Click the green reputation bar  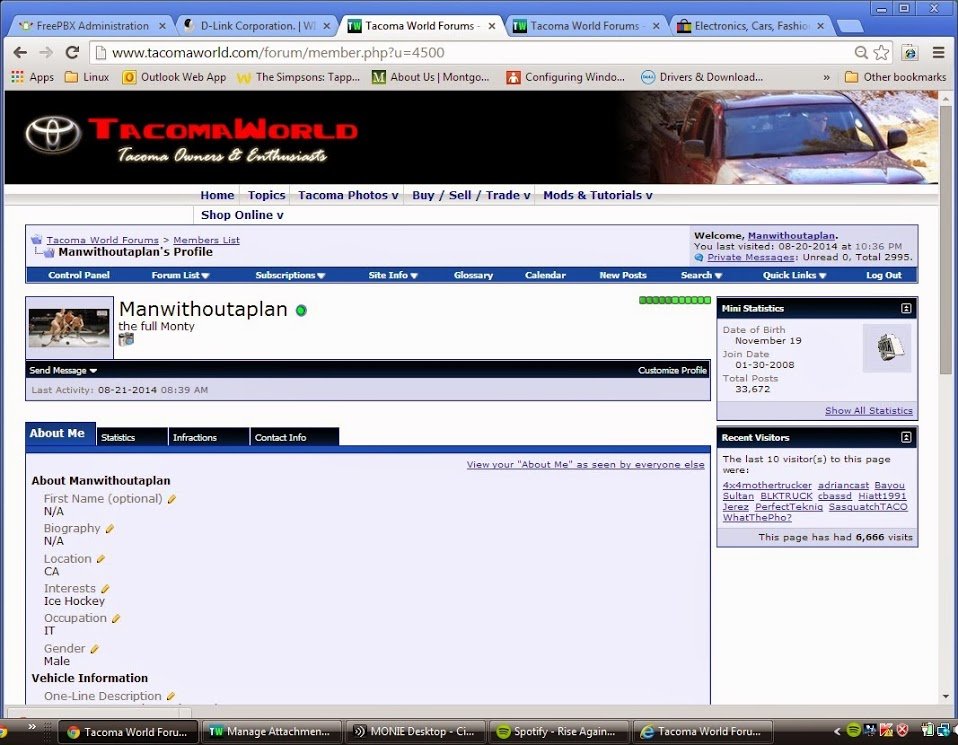[x=675, y=300]
